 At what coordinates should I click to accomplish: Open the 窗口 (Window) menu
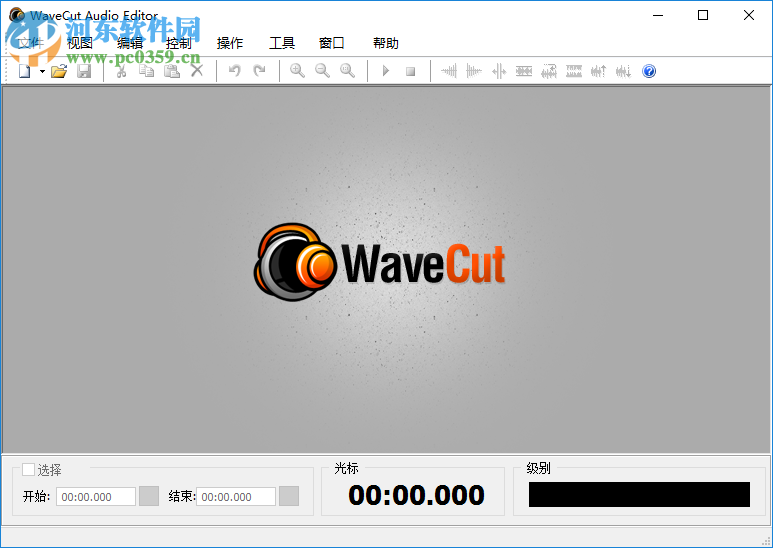click(331, 43)
